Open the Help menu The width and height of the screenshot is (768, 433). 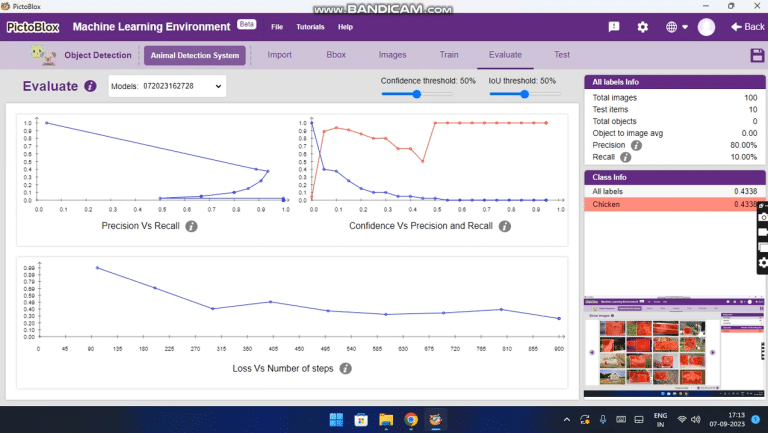tap(345, 27)
